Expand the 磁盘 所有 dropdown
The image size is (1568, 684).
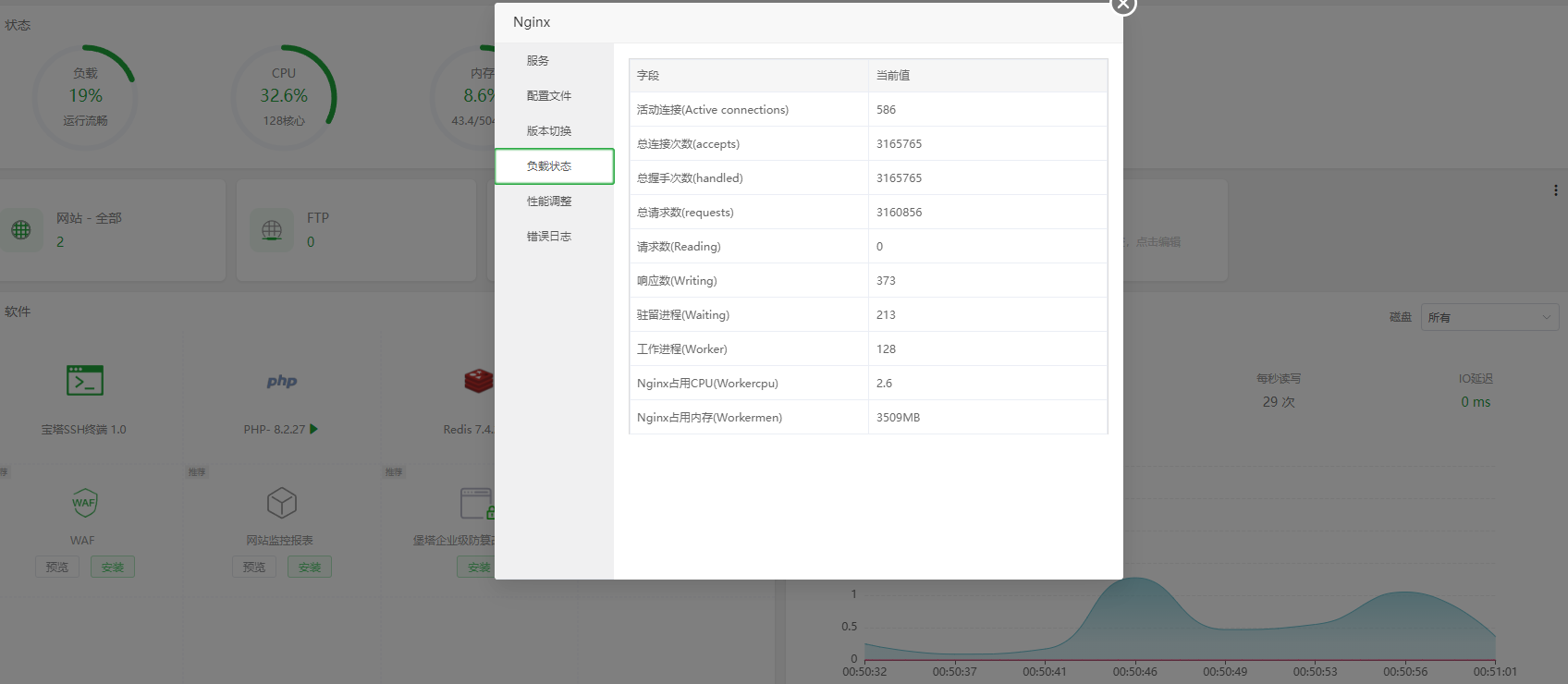coord(1489,317)
